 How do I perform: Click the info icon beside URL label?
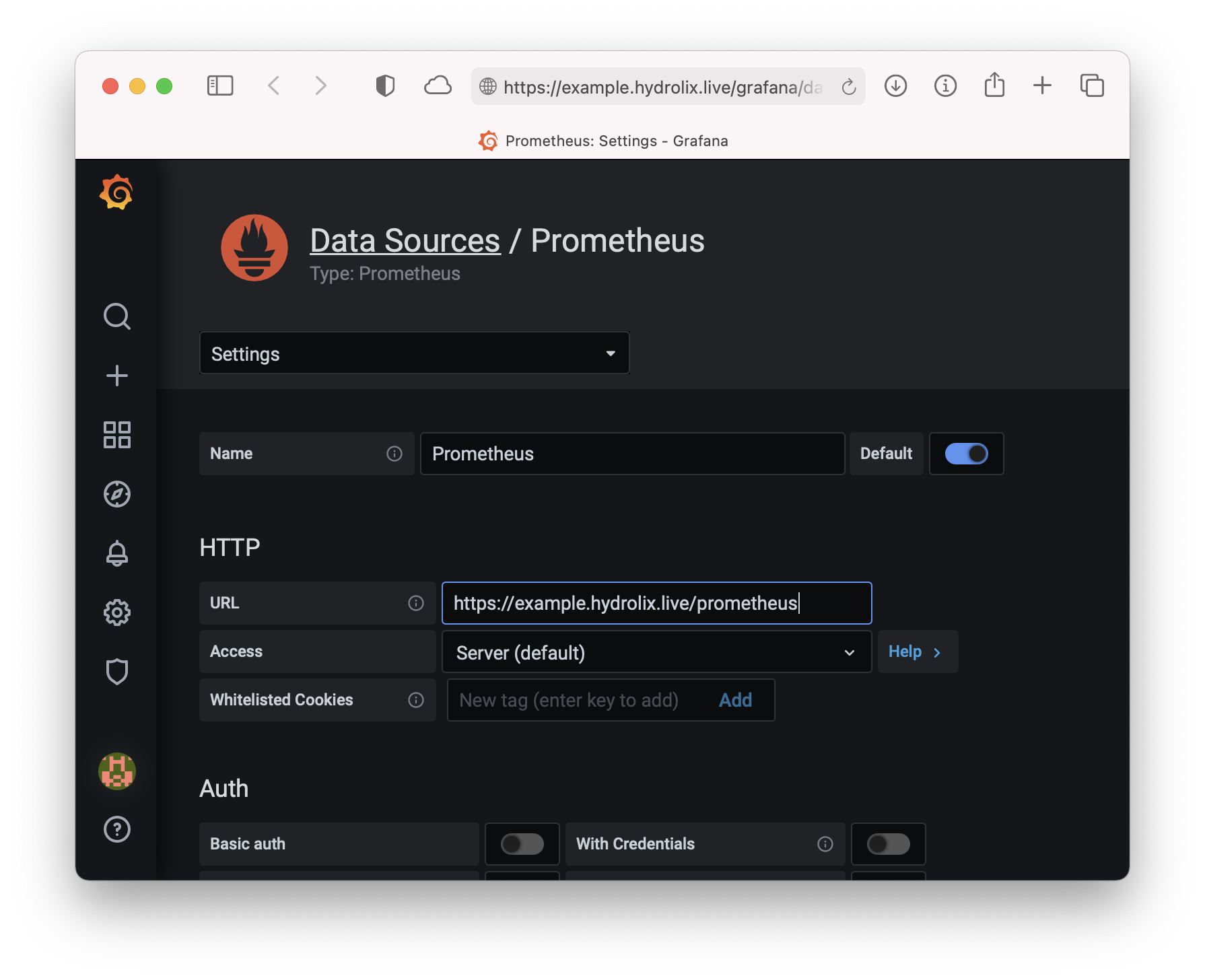click(x=416, y=603)
